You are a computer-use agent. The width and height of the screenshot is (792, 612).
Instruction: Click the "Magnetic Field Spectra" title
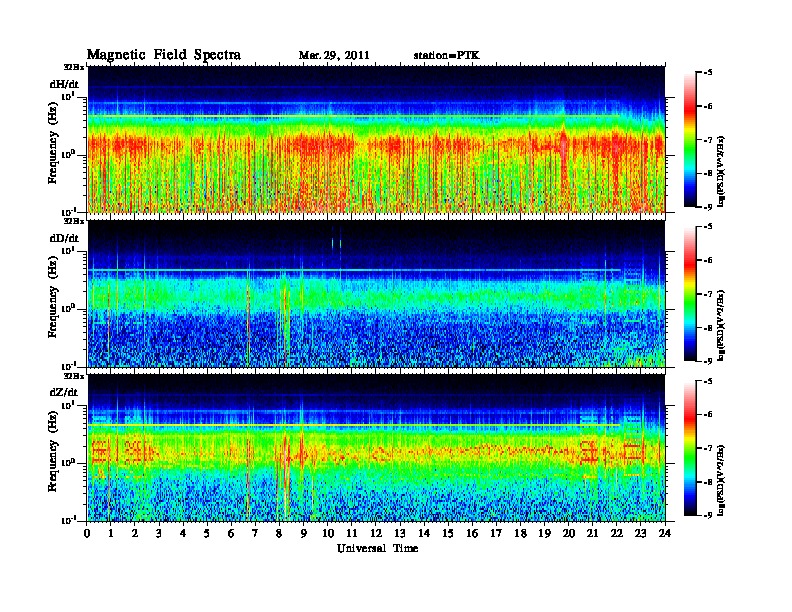(x=164, y=55)
